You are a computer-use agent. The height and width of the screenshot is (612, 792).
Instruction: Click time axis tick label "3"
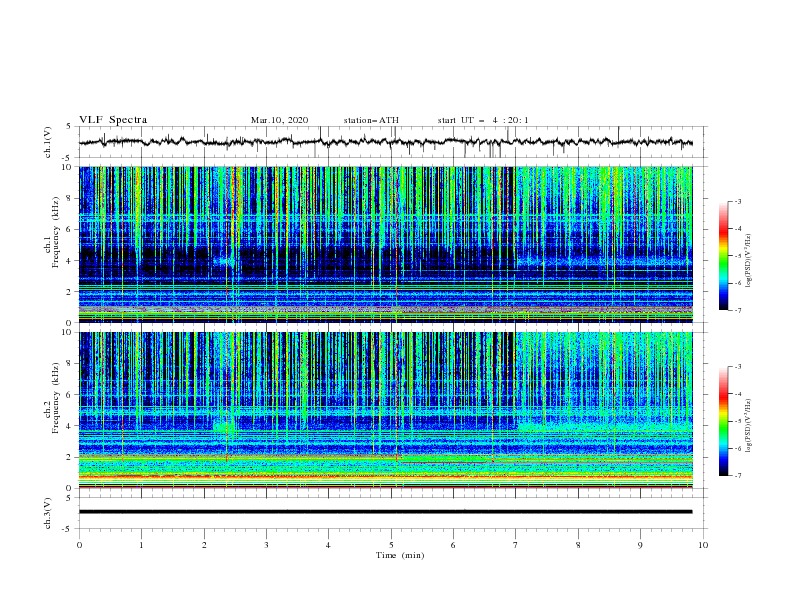pyautogui.click(x=266, y=545)
